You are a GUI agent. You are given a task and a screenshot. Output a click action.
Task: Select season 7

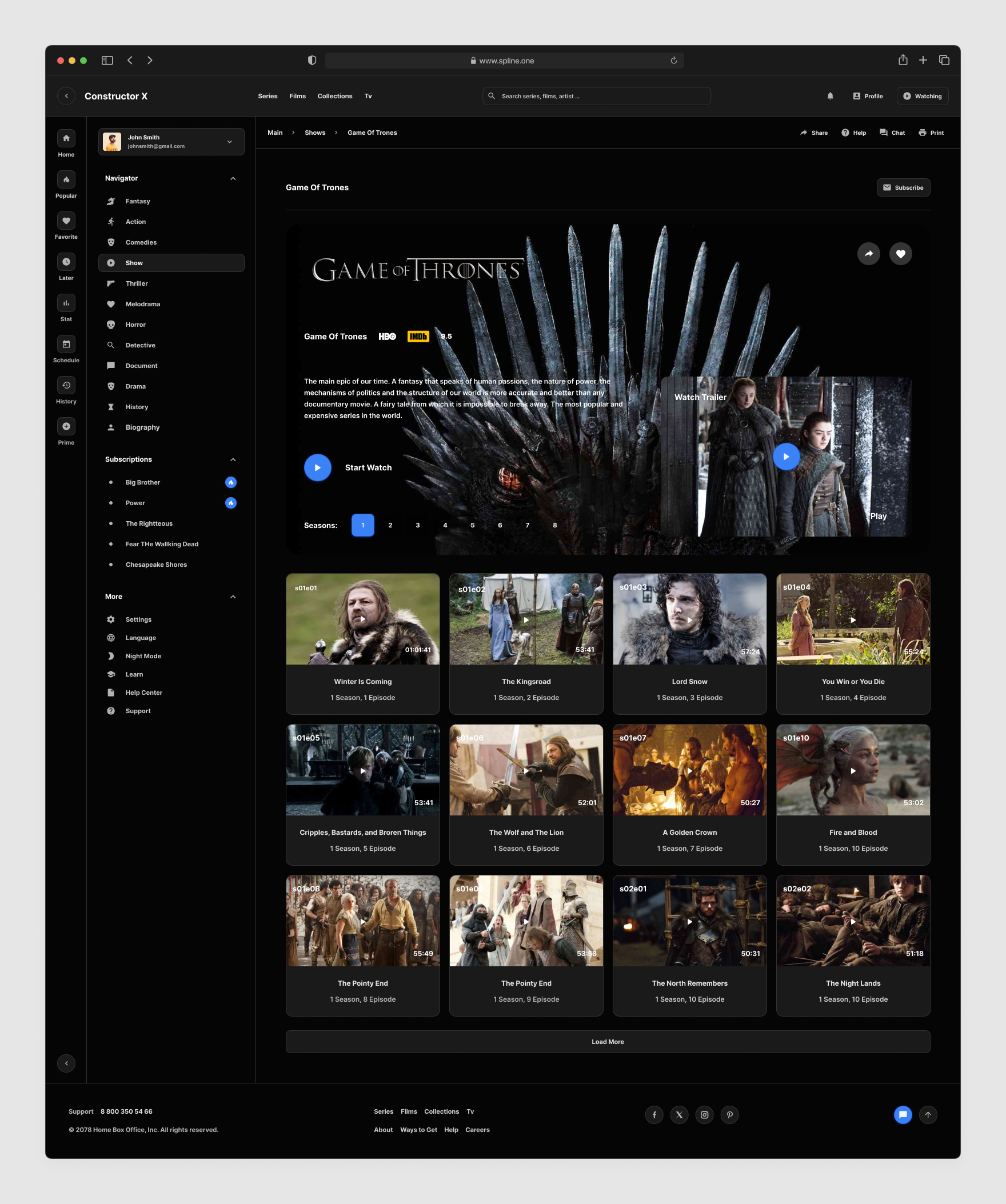528,525
